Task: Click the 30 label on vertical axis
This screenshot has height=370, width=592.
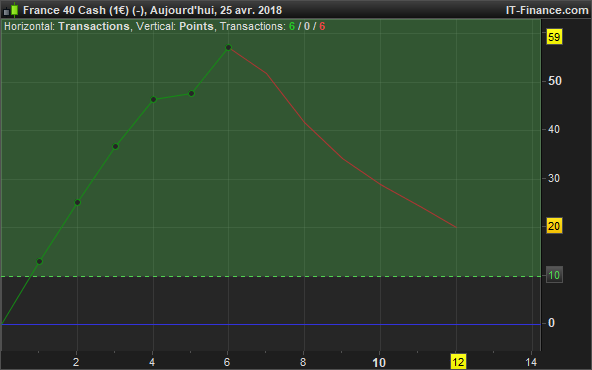Action: click(554, 178)
